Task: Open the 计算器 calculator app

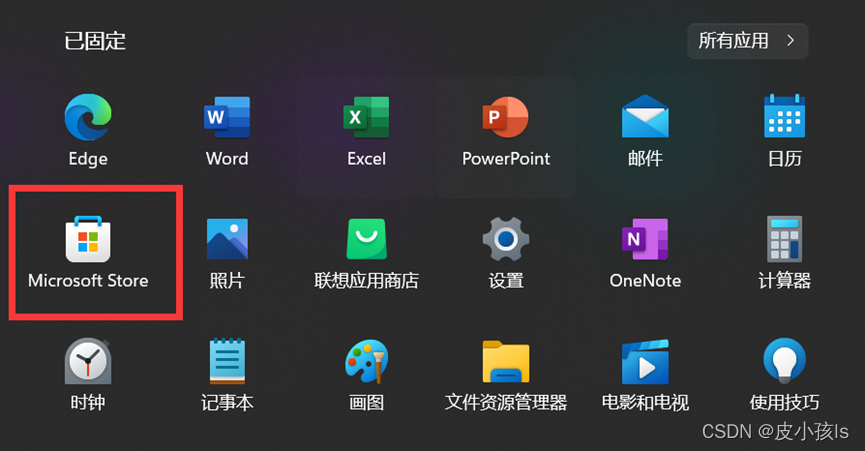Action: (784, 239)
